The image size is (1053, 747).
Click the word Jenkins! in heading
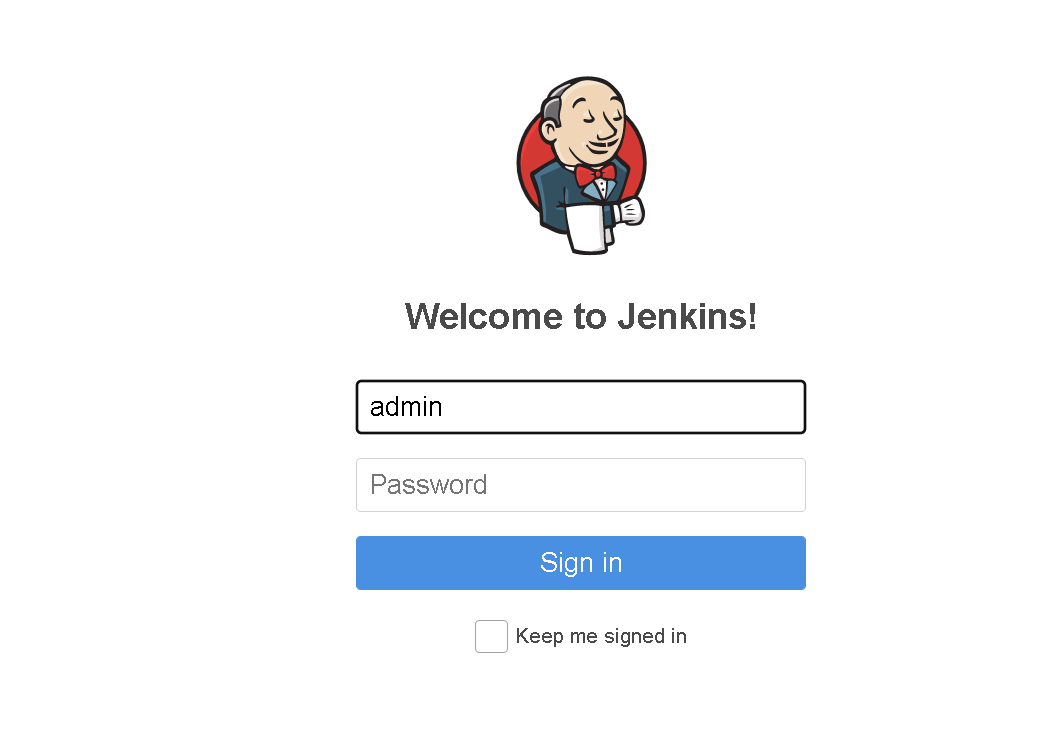(x=688, y=316)
